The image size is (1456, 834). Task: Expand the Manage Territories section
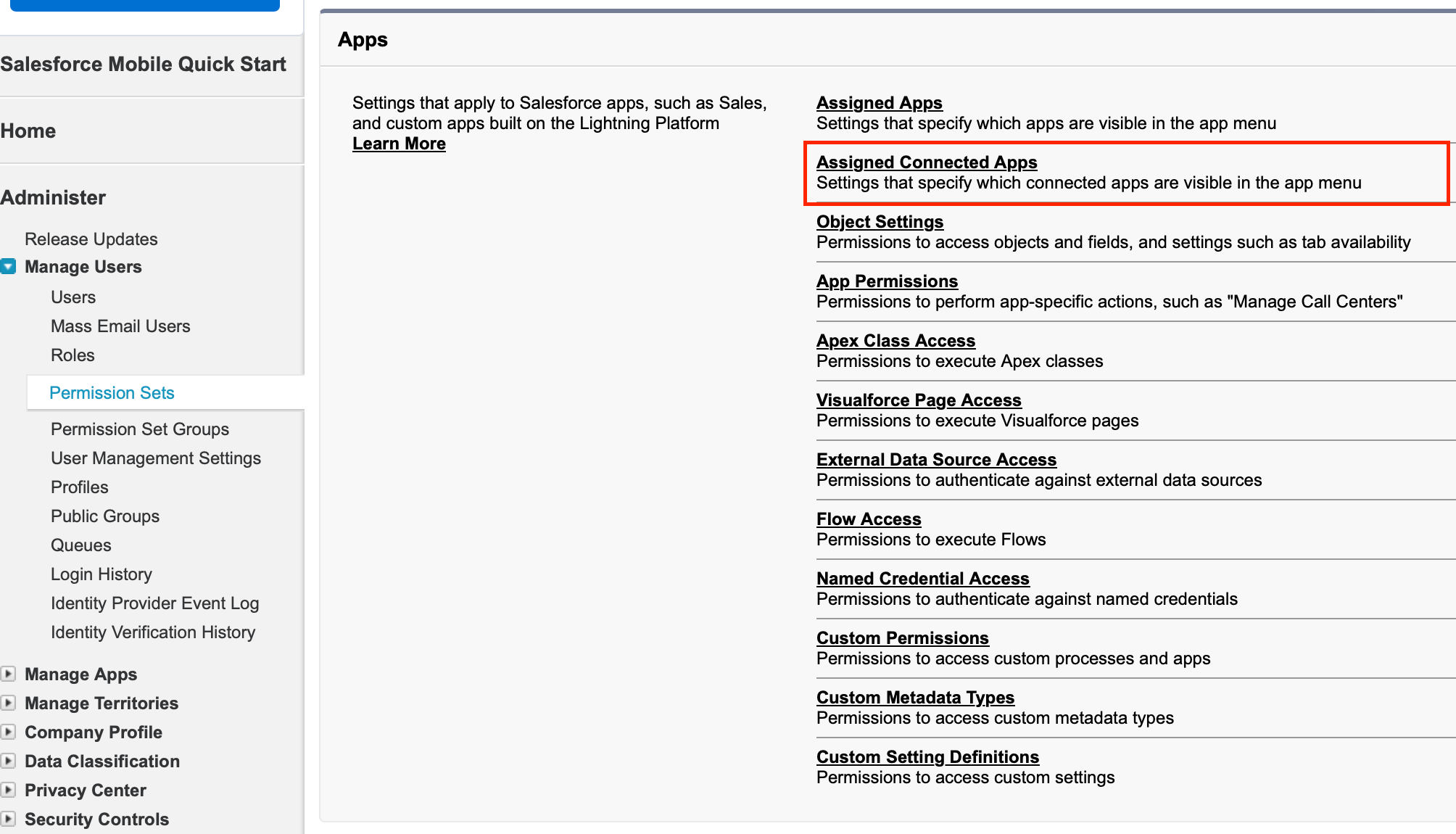point(8,703)
